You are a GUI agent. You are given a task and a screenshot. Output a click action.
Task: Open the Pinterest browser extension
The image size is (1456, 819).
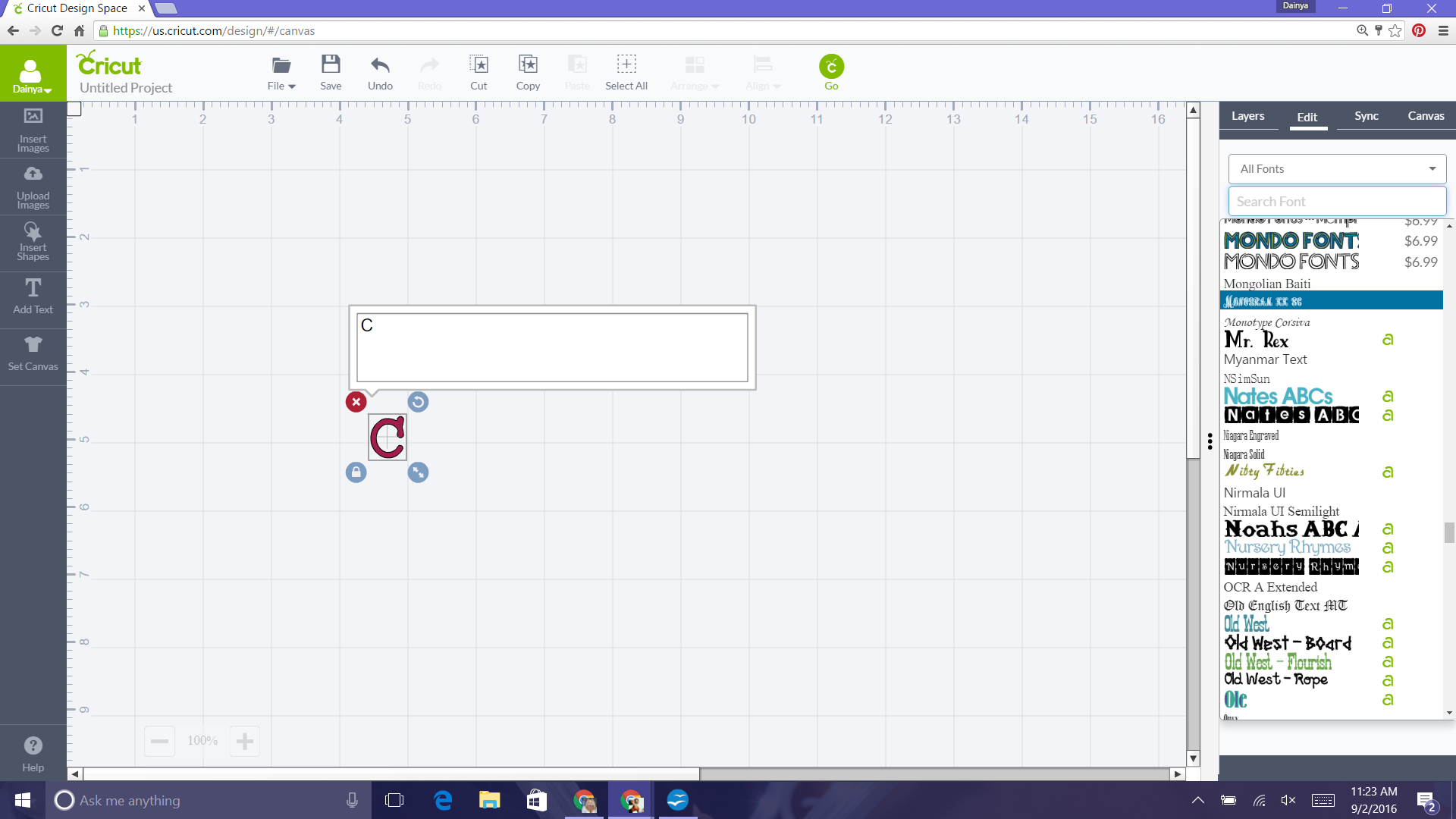point(1419,30)
